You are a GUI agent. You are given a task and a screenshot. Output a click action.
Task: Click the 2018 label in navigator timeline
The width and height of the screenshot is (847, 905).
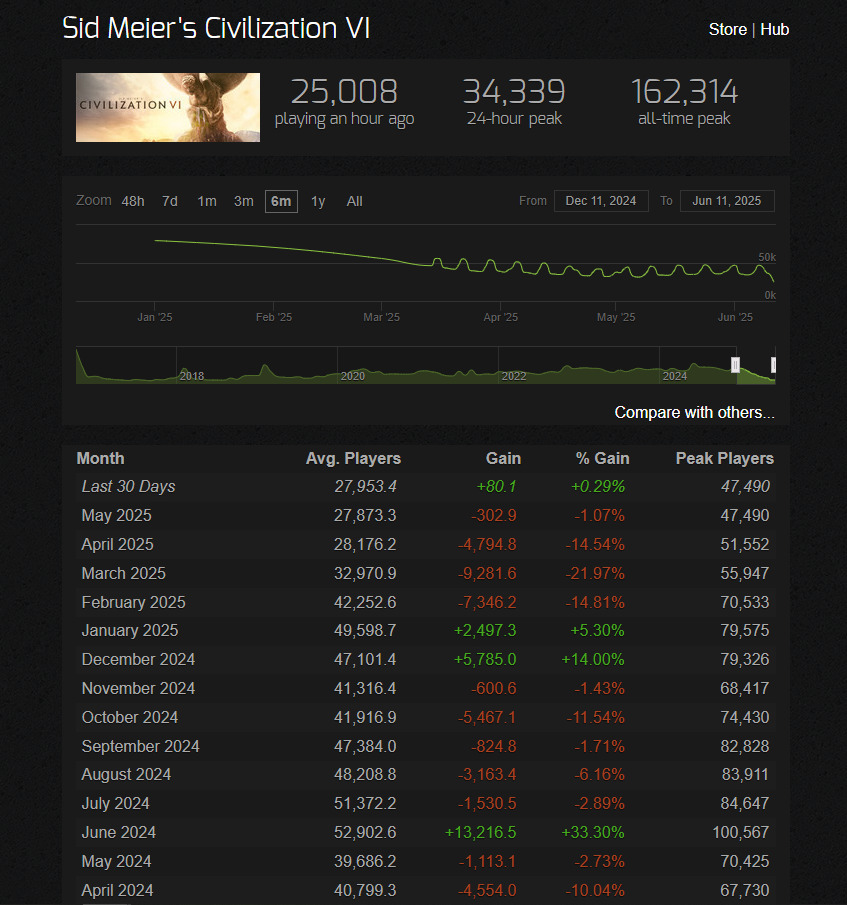click(192, 376)
